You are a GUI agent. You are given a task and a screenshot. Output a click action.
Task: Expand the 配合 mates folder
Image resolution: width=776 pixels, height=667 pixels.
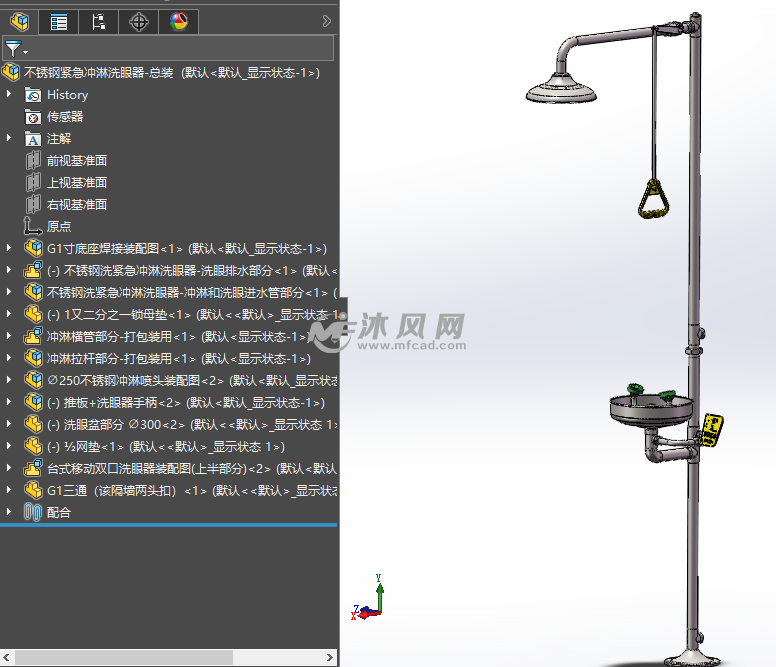(8, 512)
